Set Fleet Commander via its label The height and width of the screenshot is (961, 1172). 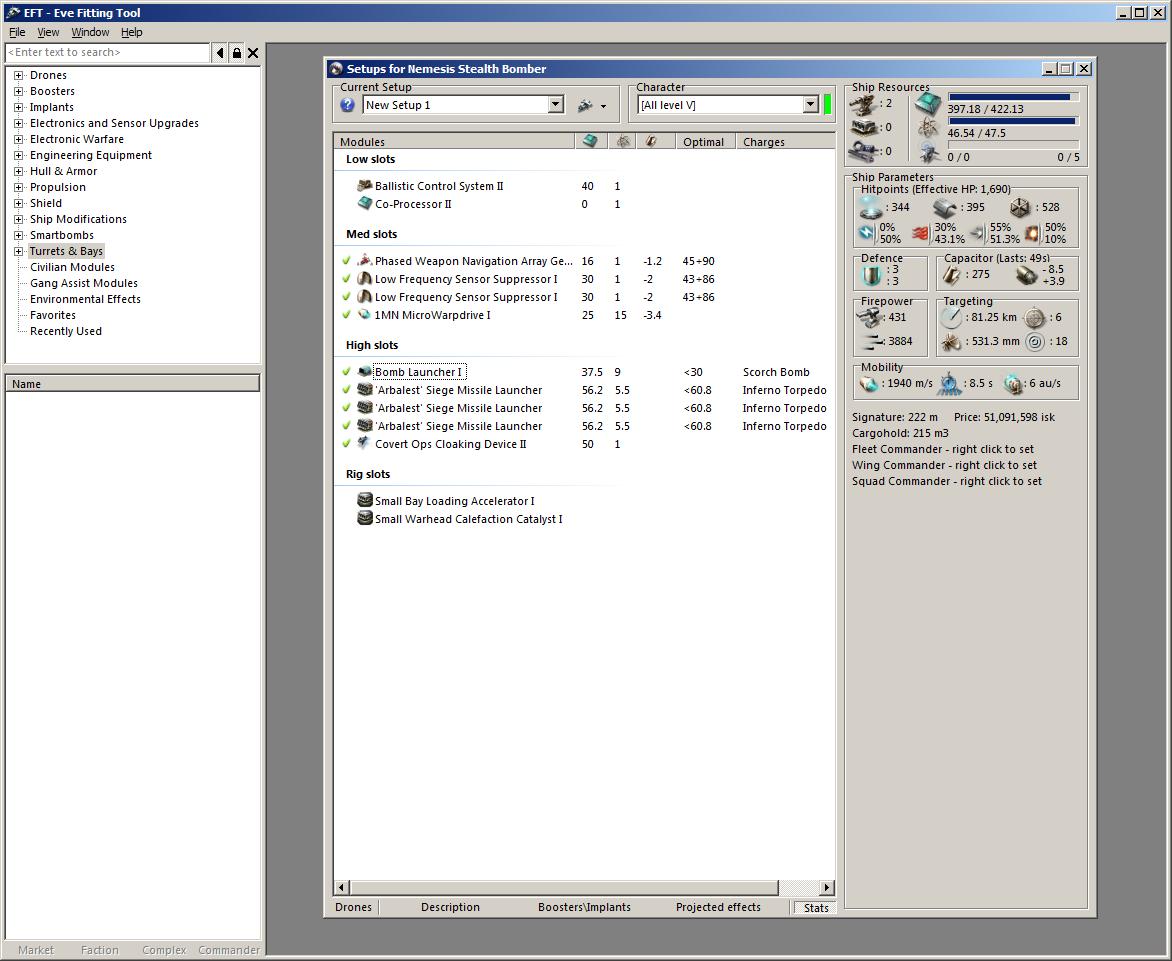point(943,449)
